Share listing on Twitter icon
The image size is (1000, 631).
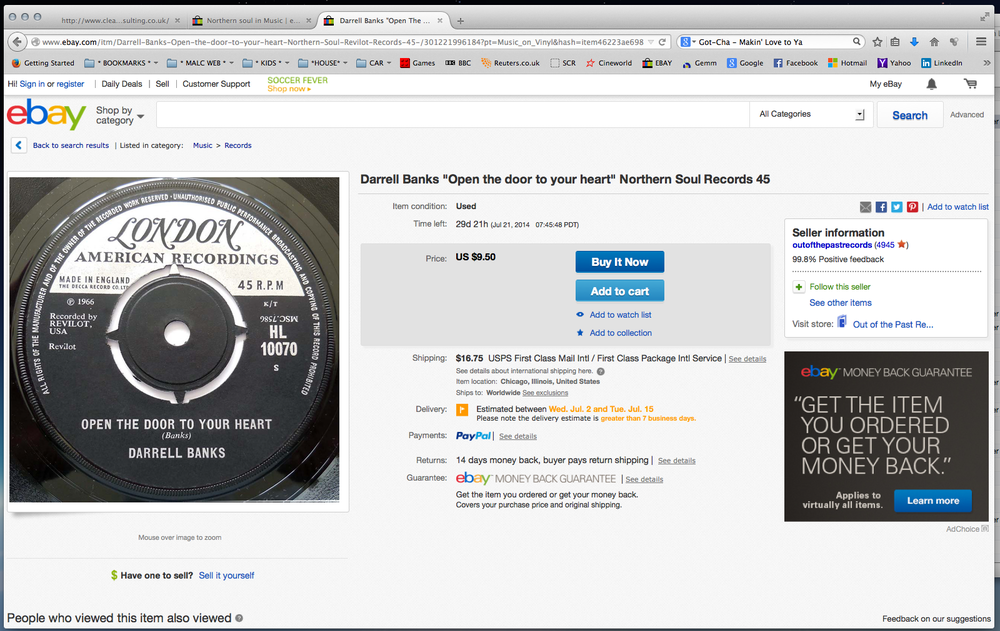tap(897, 207)
